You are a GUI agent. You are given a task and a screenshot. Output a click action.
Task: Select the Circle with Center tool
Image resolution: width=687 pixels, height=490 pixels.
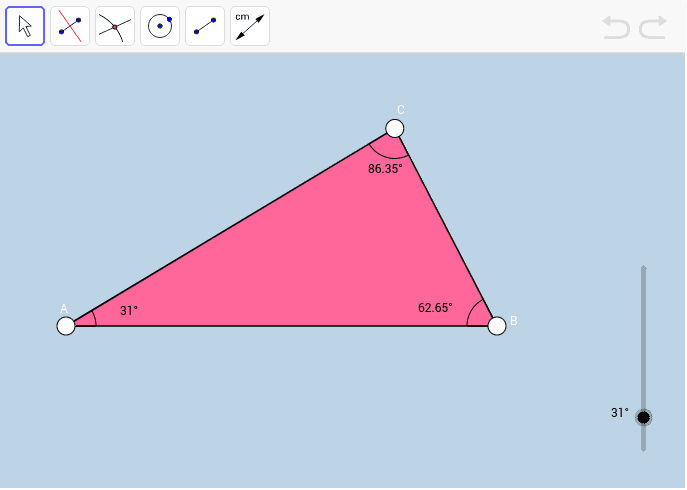coord(160,26)
